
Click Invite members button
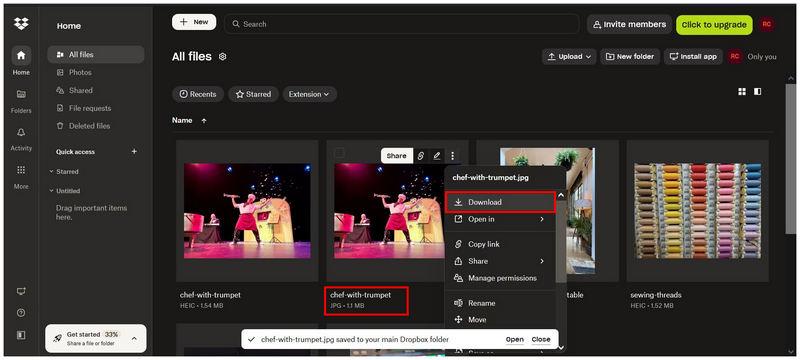click(629, 24)
